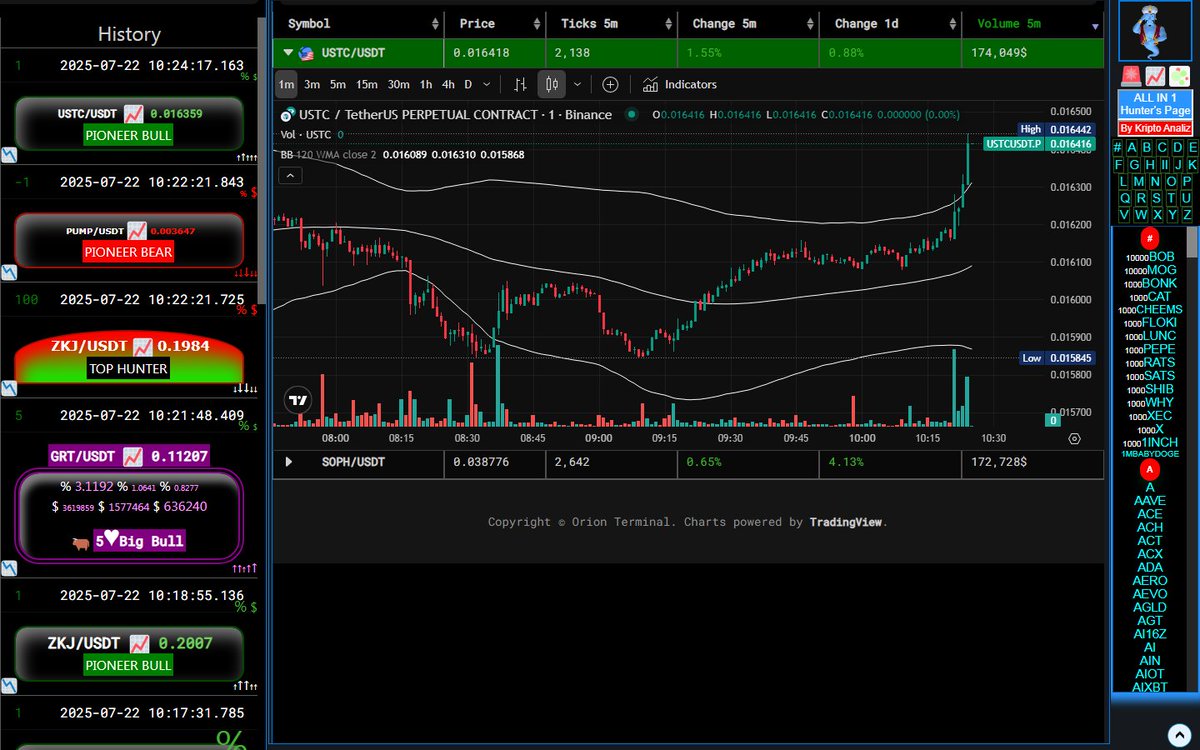Click the flag icon beside USTC/USDT row

click(x=306, y=53)
